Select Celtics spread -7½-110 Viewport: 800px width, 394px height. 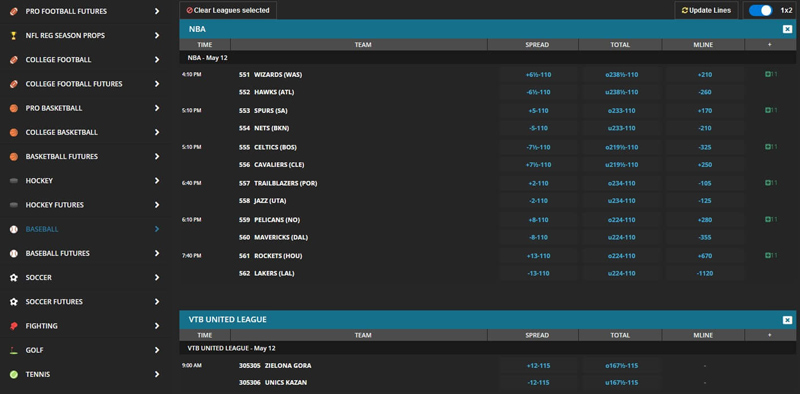(x=538, y=147)
